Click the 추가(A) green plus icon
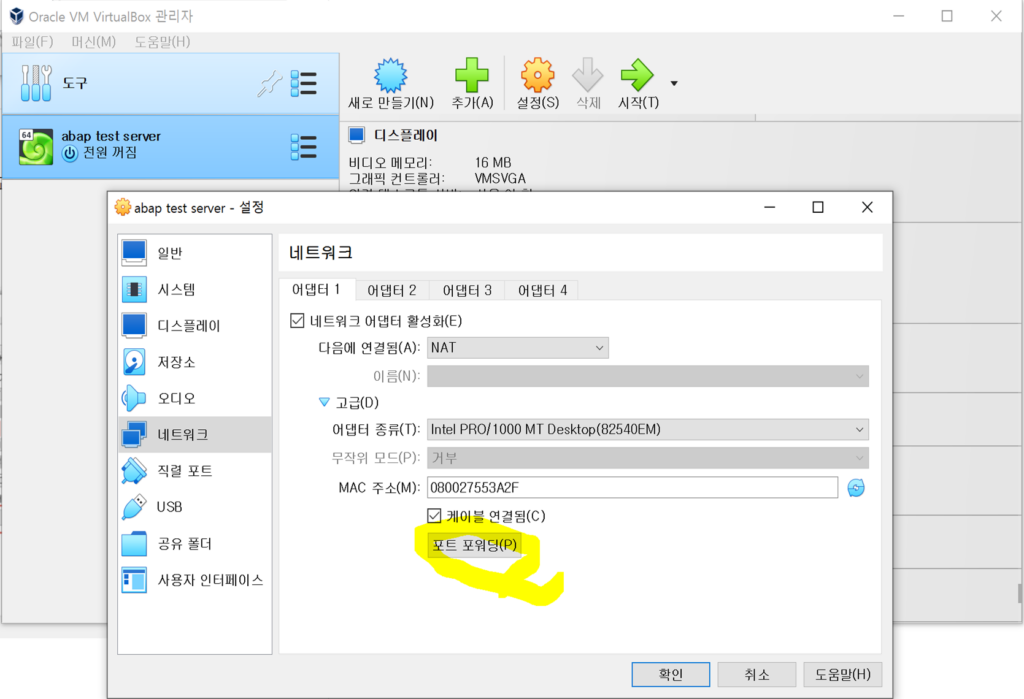The height and width of the screenshot is (699, 1024). (472, 74)
